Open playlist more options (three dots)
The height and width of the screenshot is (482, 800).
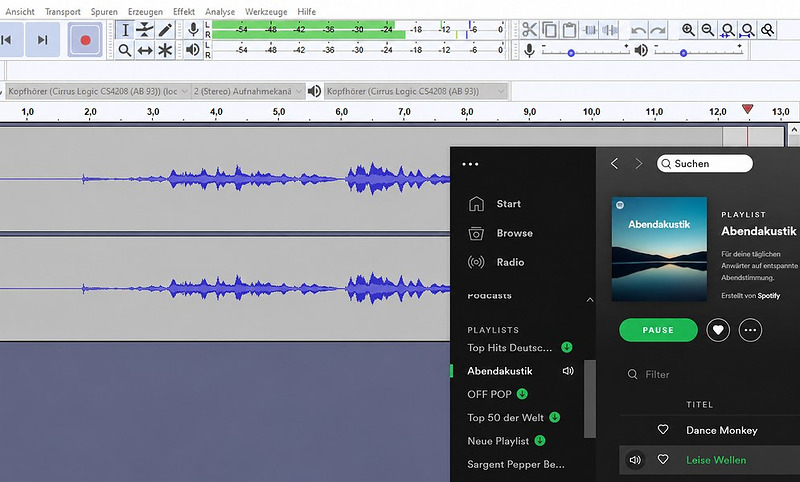pyautogui.click(x=750, y=330)
